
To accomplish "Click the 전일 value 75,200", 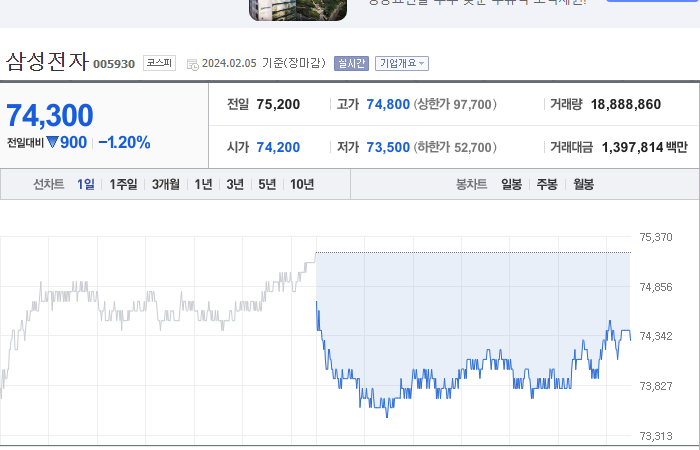I will (x=278, y=104).
